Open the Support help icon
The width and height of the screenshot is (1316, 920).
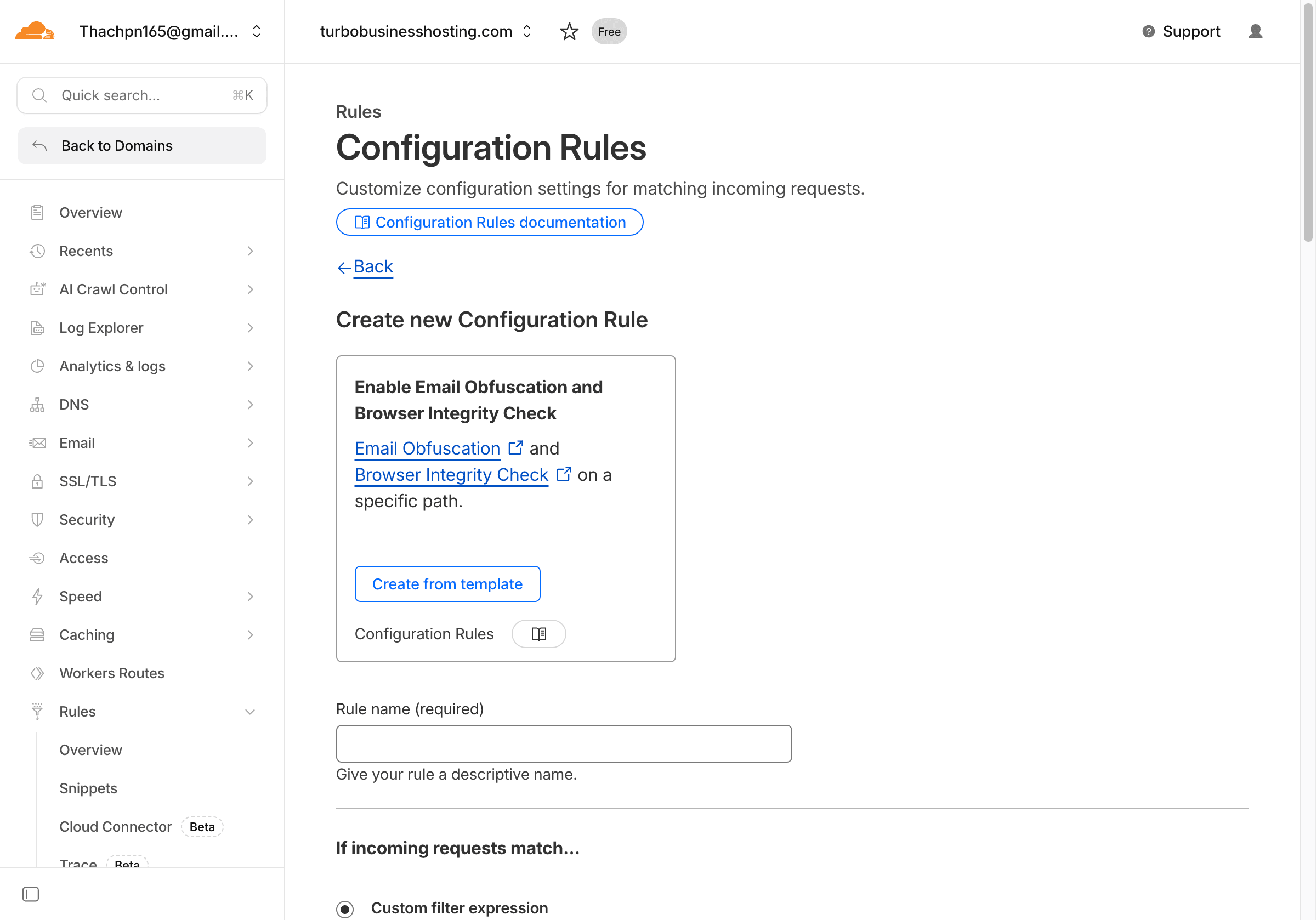(x=1148, y=32)
